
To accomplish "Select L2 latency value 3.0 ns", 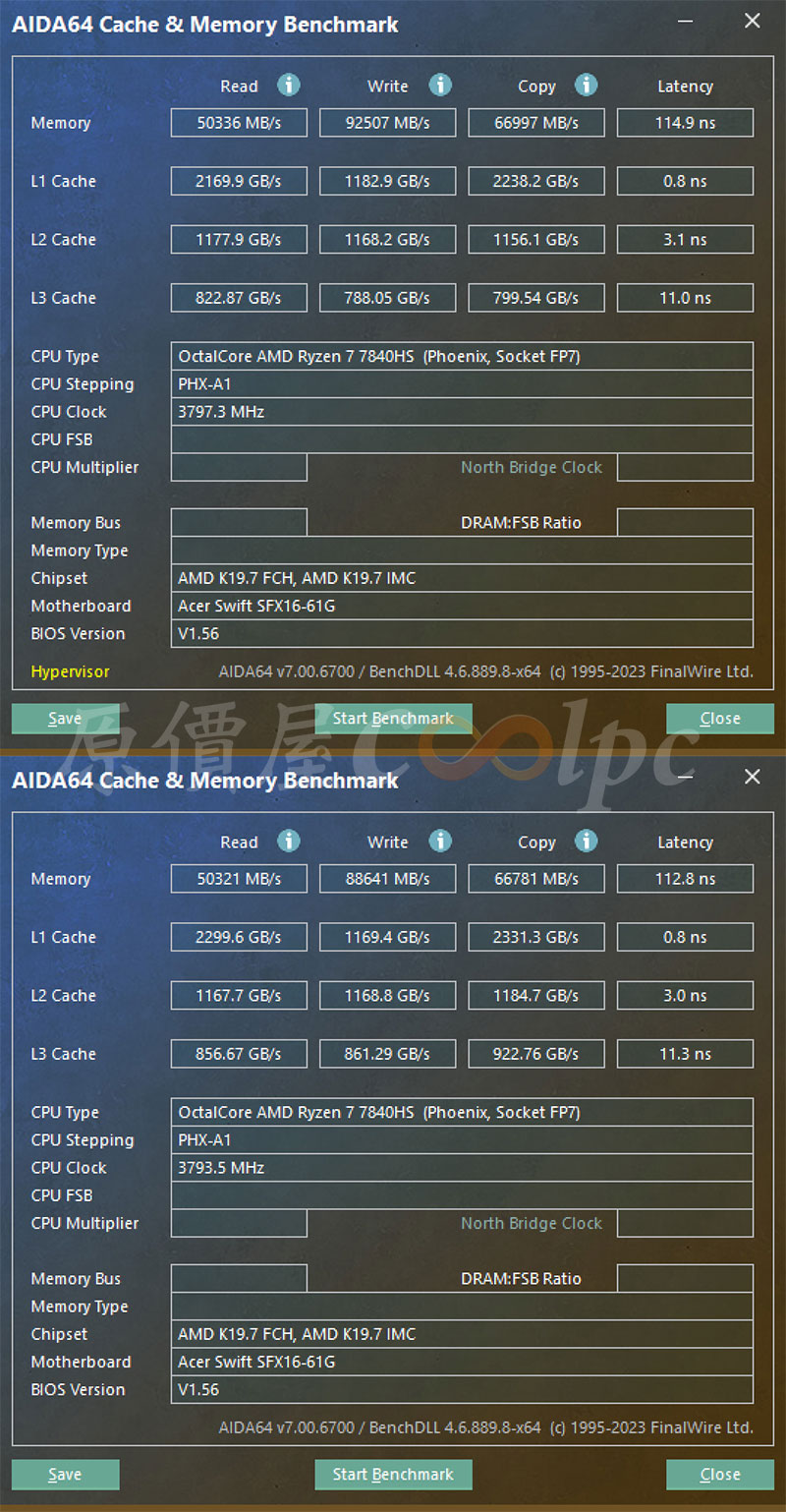I will (x=685, y=995).
